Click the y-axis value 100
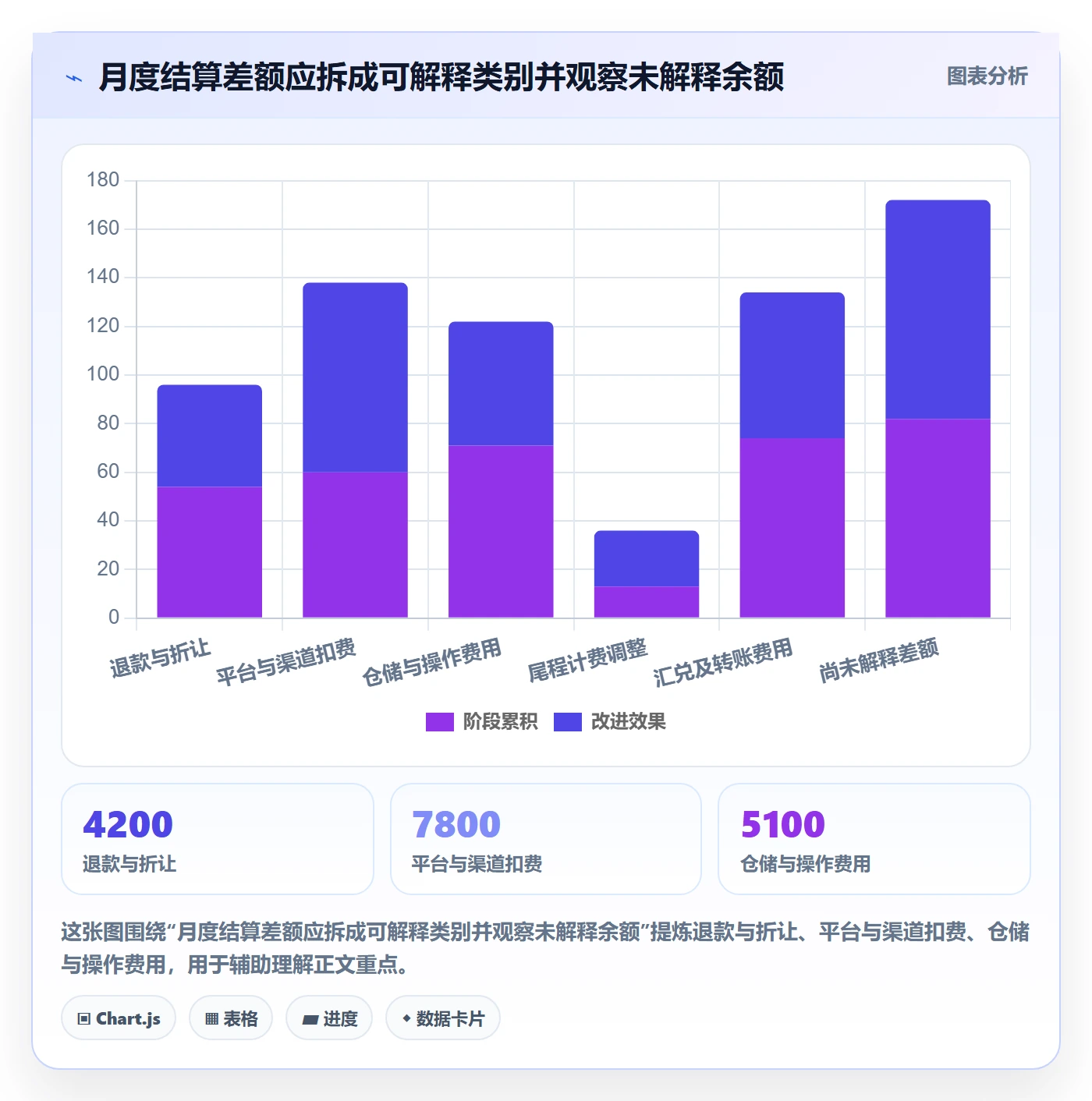1092x1101 pixels. click(103, 374)
